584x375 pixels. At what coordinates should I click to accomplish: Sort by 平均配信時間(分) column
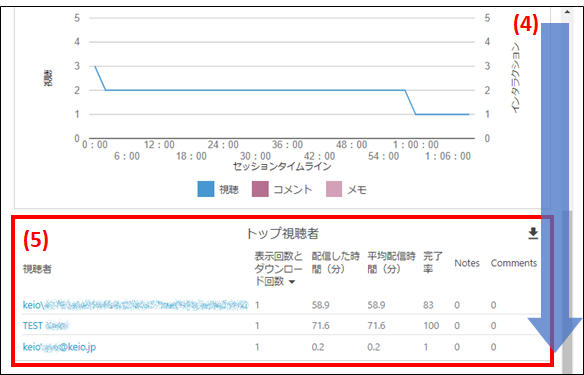[391, 263]
